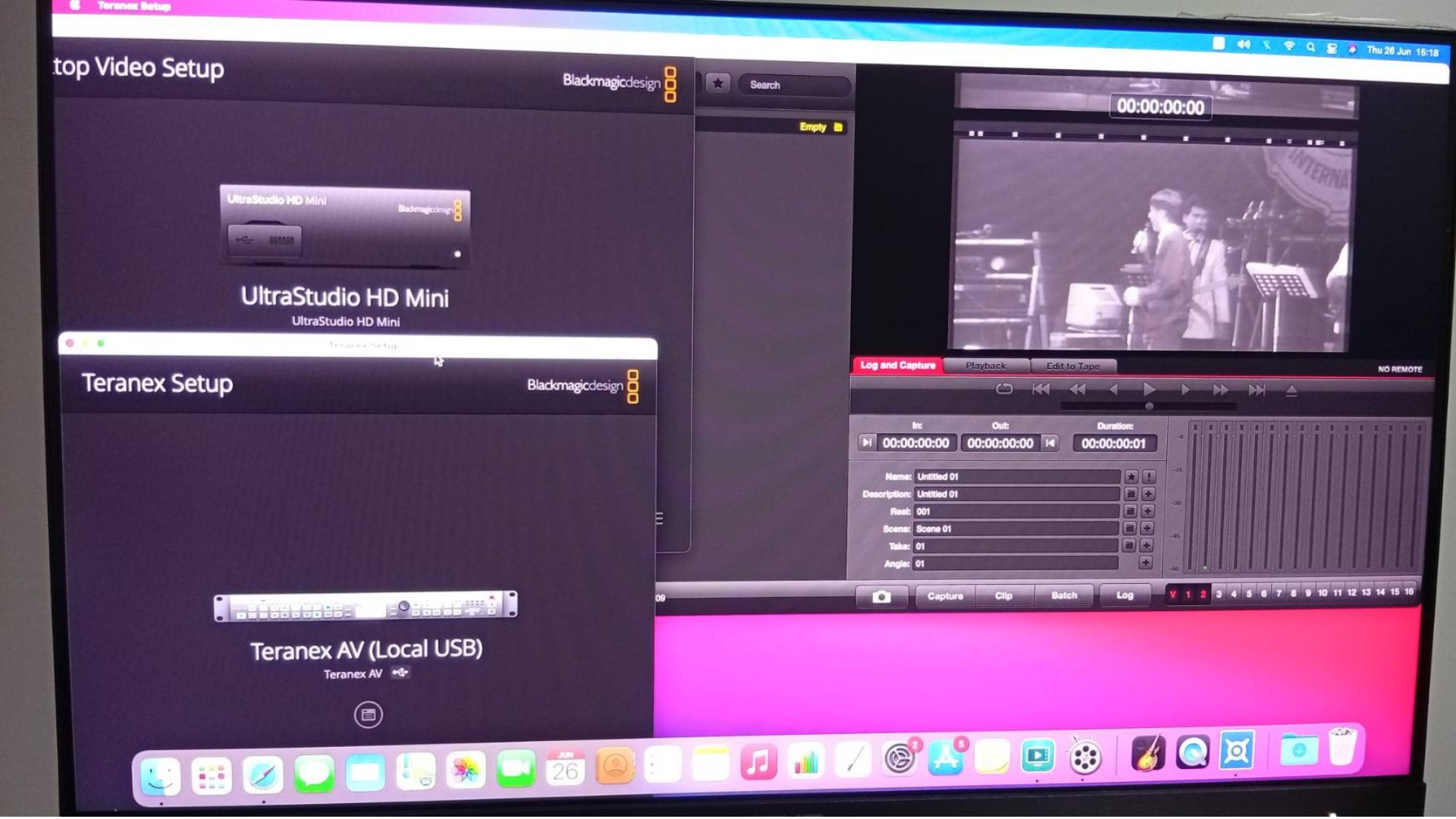This screenshot has height=819, width=1456.
Task: Open the Teranex AV settings icon
Action: click(x=368, y=714)
